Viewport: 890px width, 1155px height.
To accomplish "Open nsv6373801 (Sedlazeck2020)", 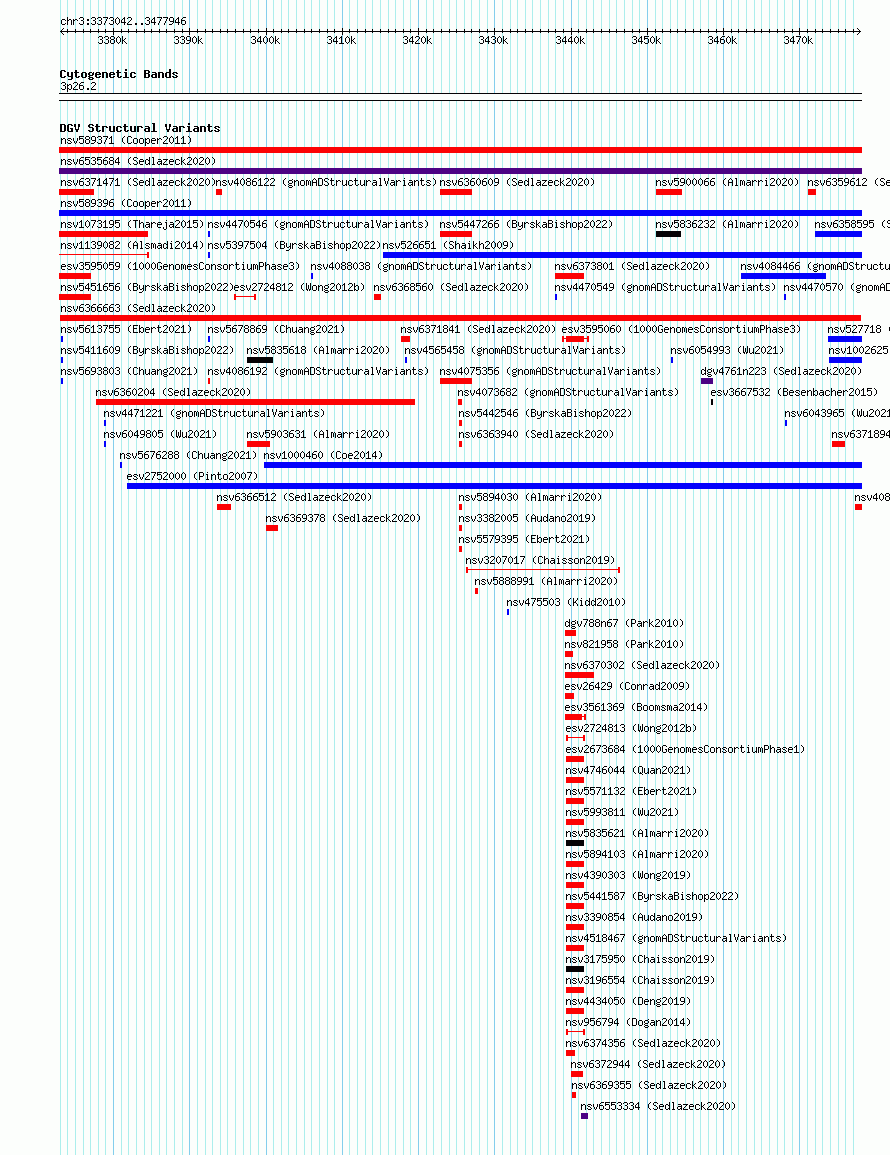I will pyautogui.click(x=632, y=266).
